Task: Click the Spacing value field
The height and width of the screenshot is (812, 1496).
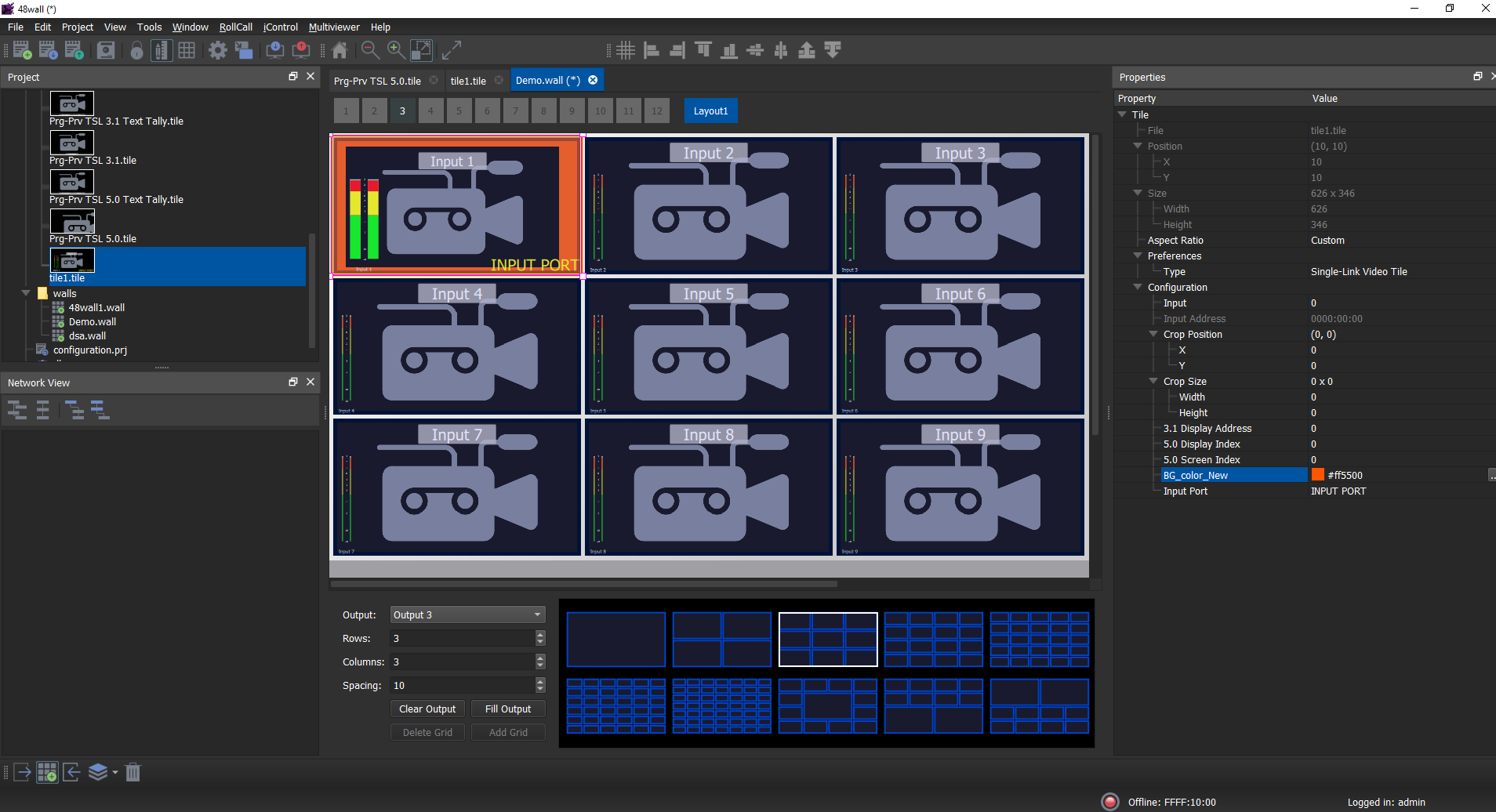Action: point(463,685)
